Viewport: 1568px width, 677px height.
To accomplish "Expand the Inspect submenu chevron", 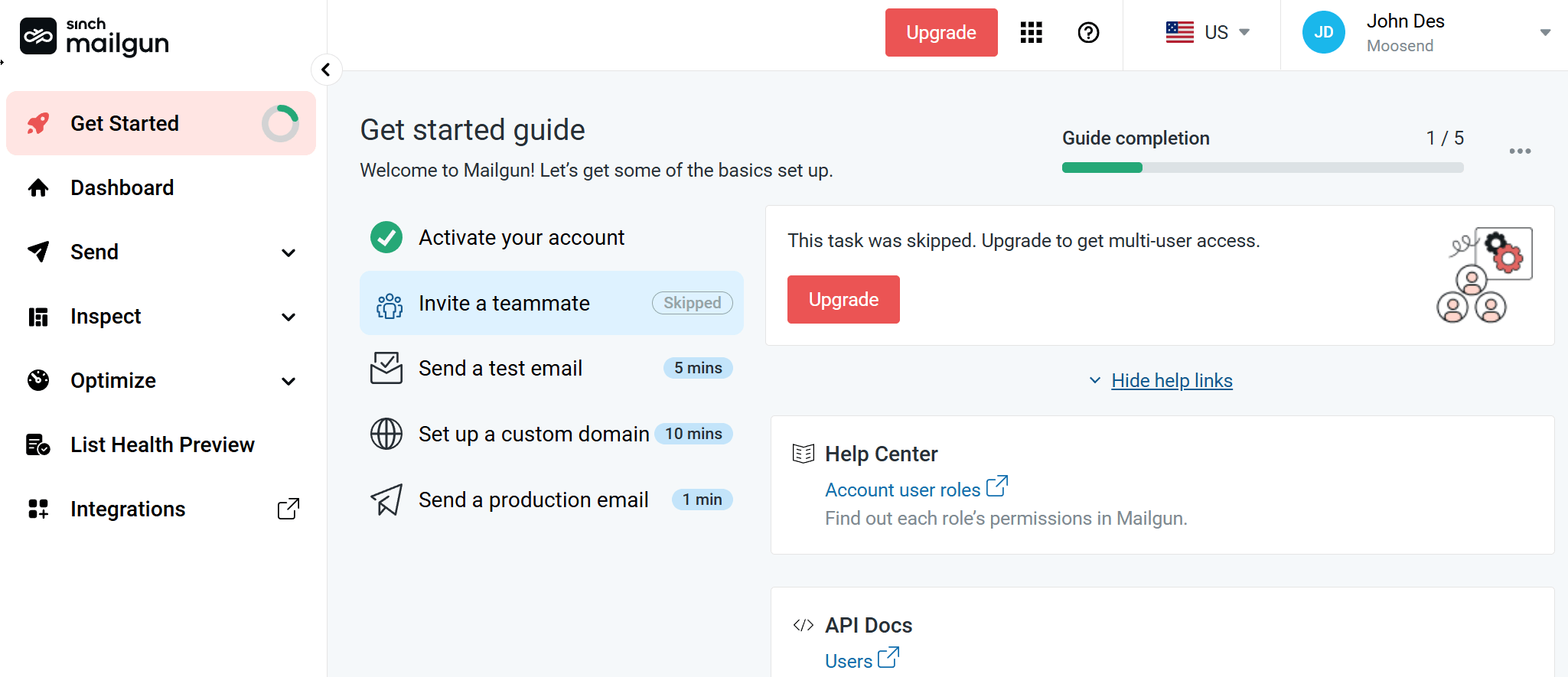I will tap(288, 317).
